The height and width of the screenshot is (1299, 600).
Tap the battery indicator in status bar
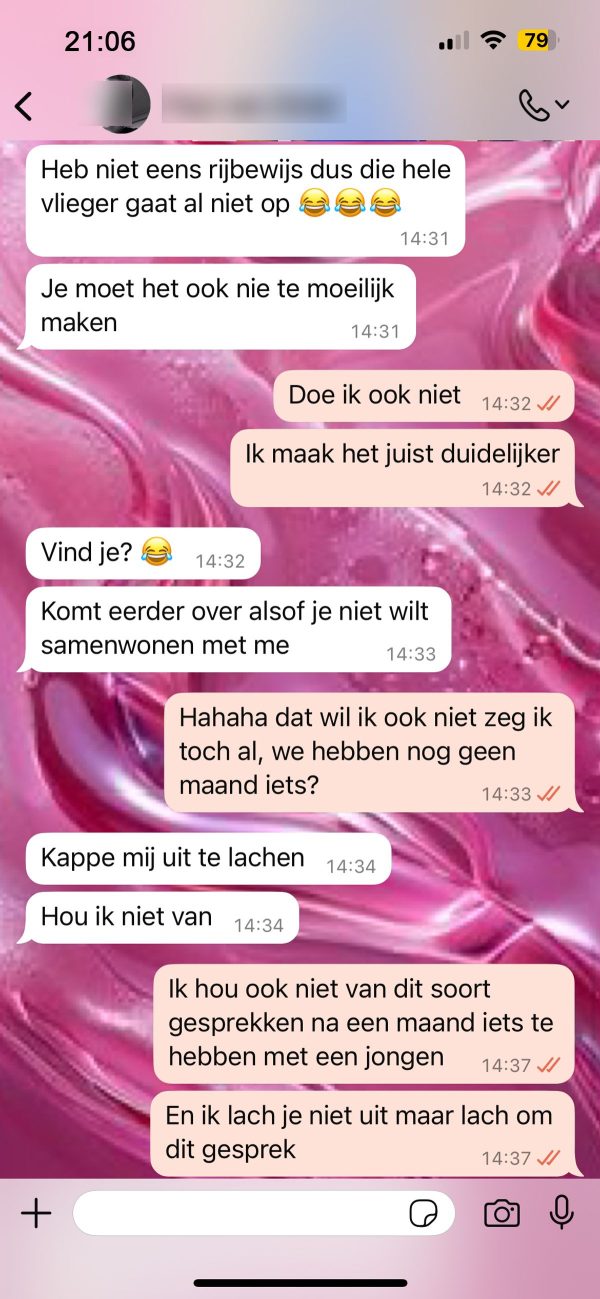pyautogui.click(x=537, y=41)
